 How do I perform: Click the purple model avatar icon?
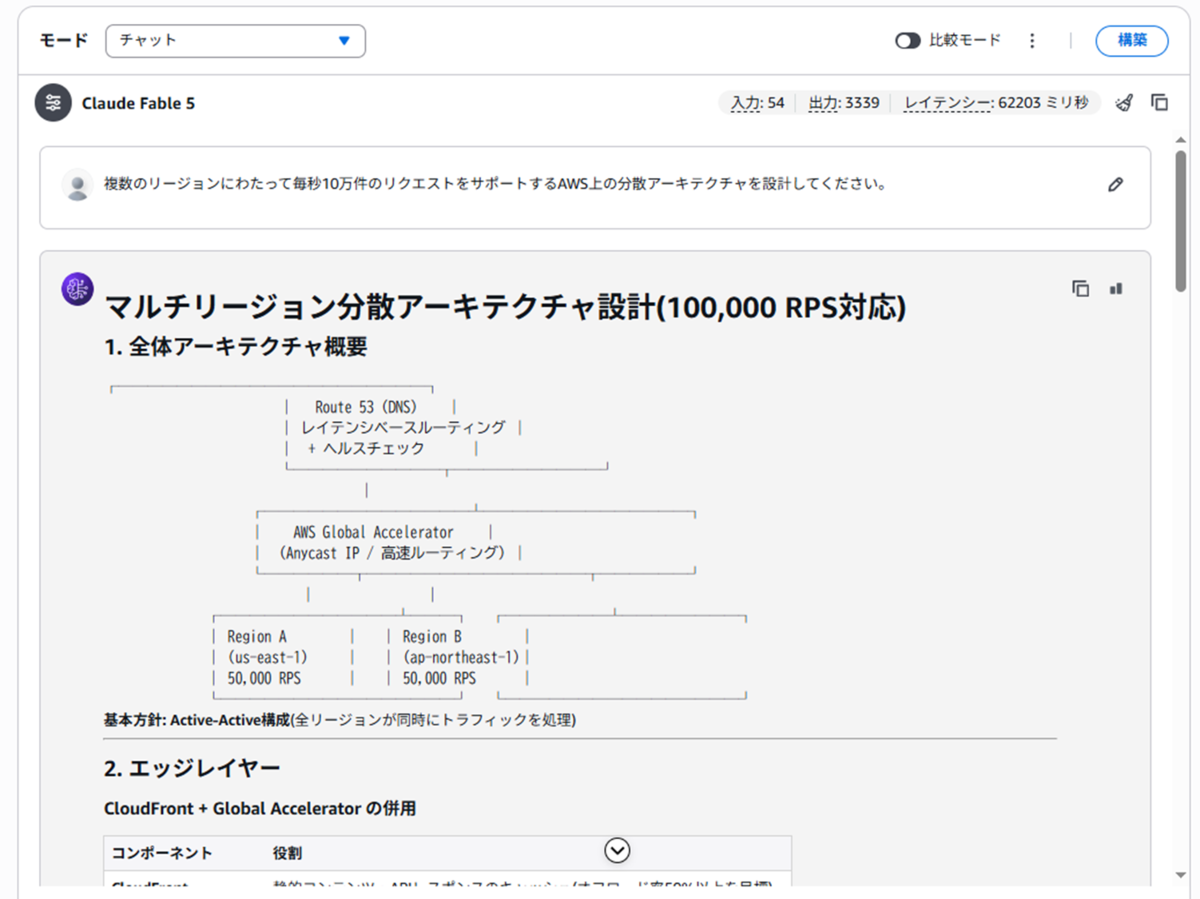click(78, 289)
